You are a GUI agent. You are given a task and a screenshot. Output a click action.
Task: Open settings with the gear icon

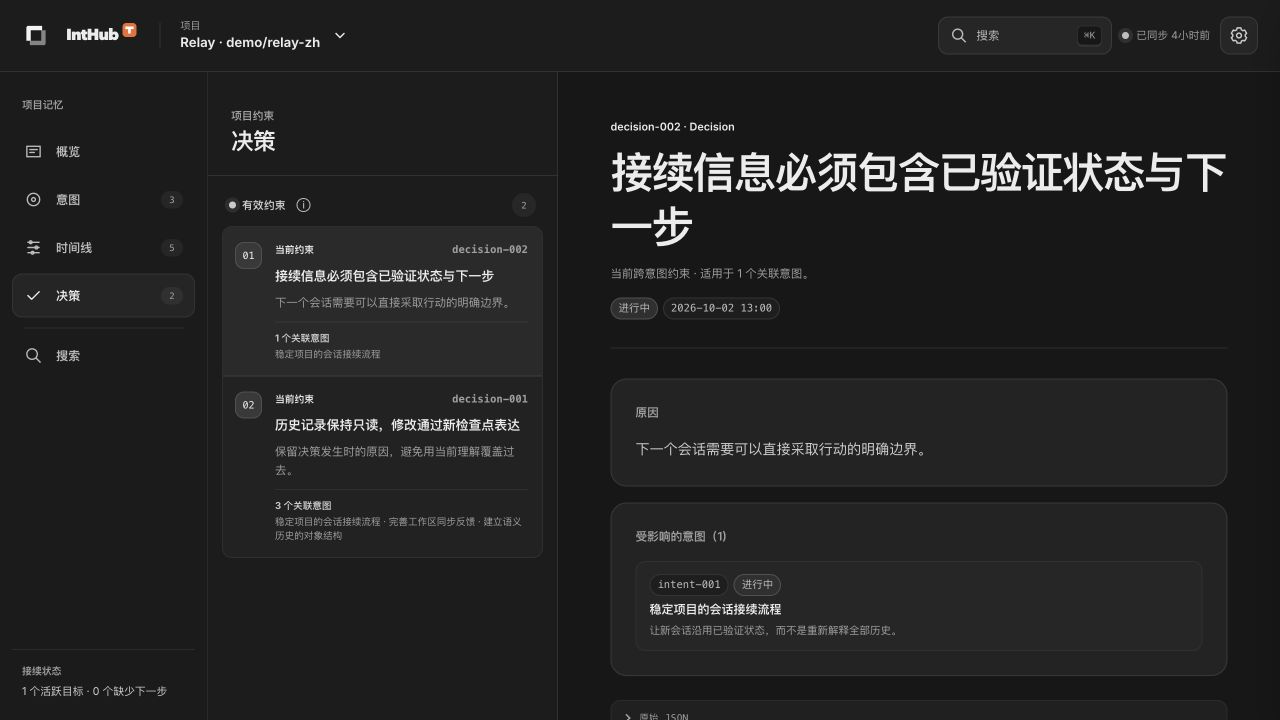point(1239,35)
